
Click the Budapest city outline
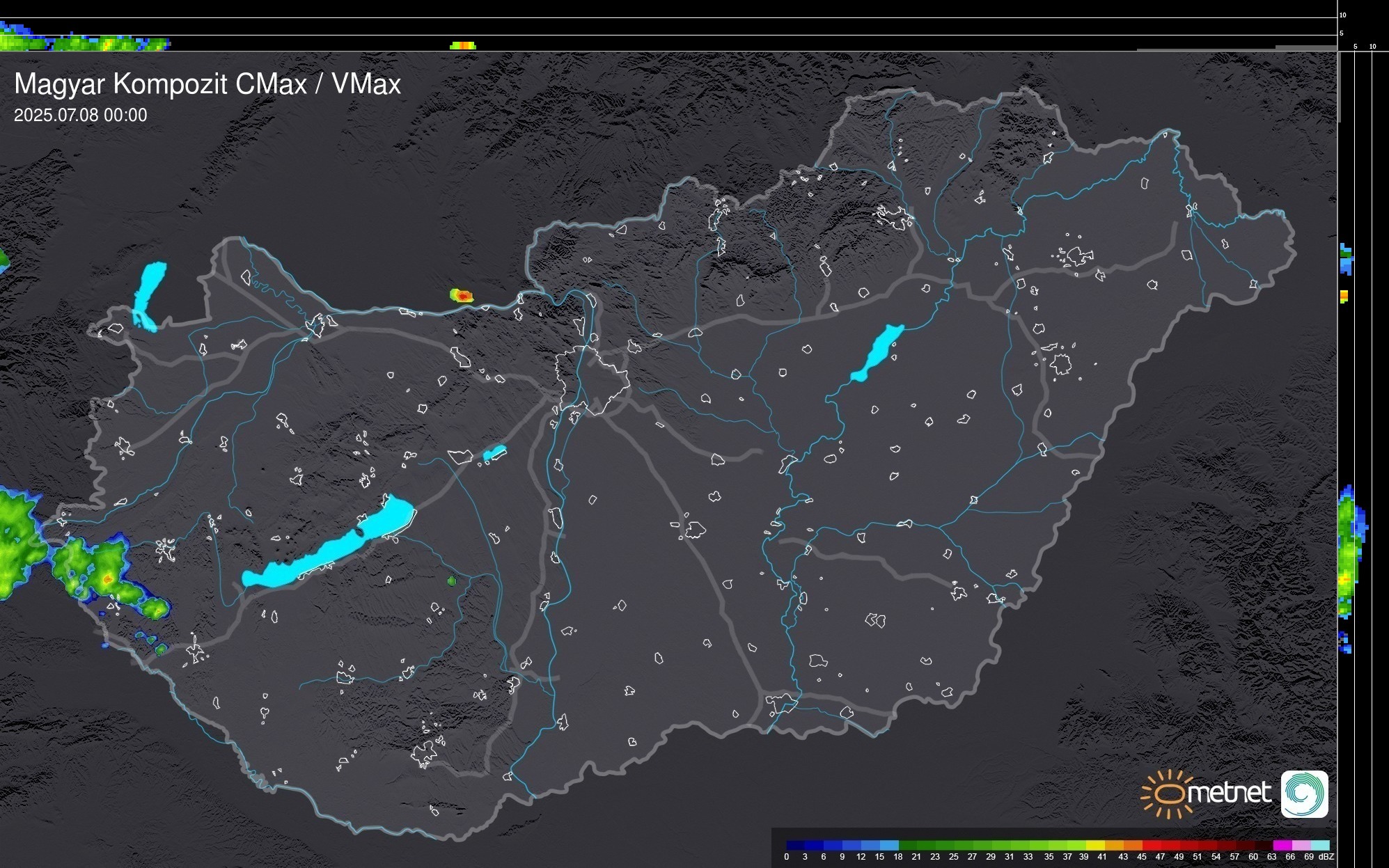[x=592, y=379]
